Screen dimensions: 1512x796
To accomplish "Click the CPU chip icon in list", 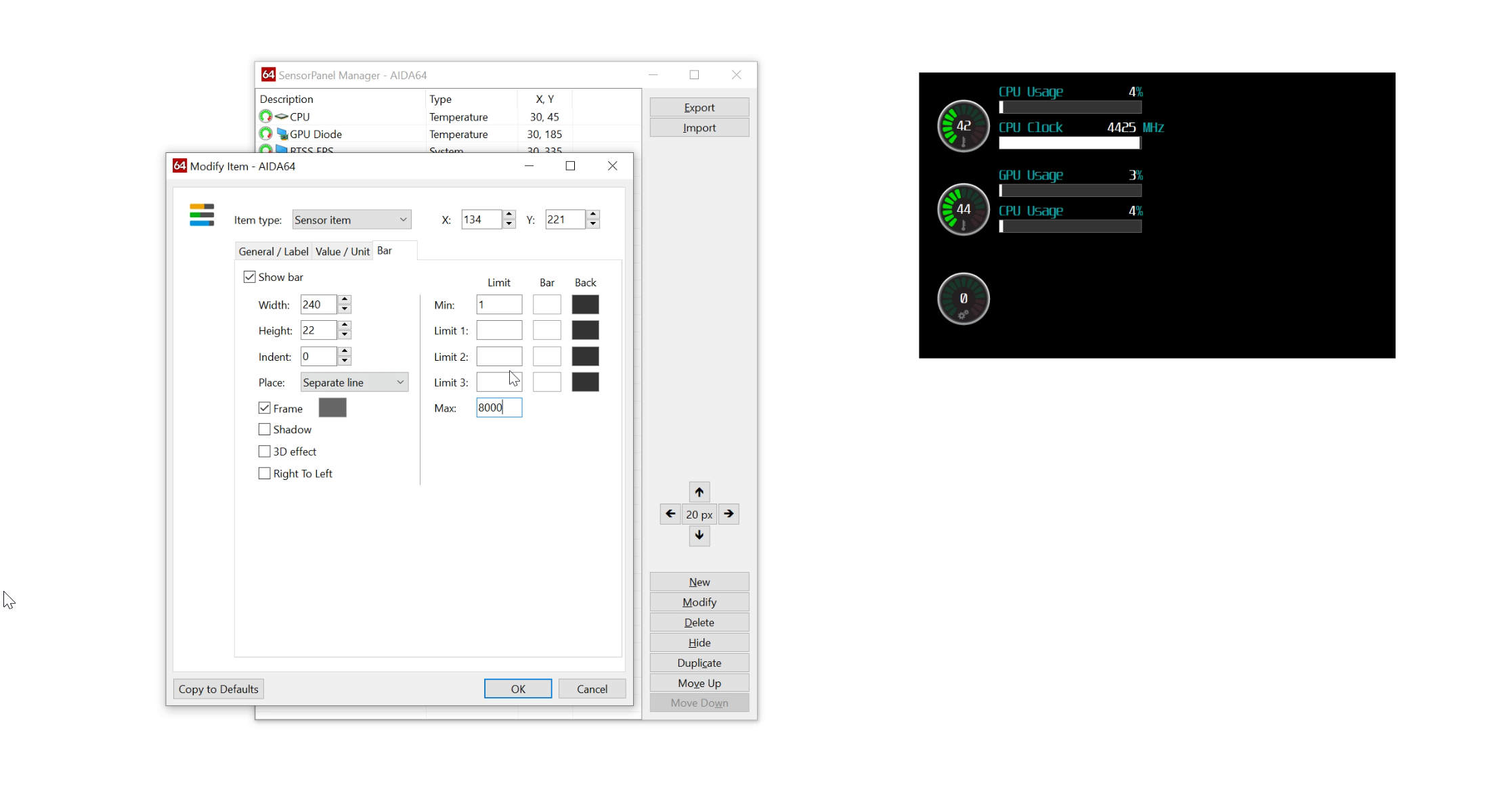I will point(282,116).
